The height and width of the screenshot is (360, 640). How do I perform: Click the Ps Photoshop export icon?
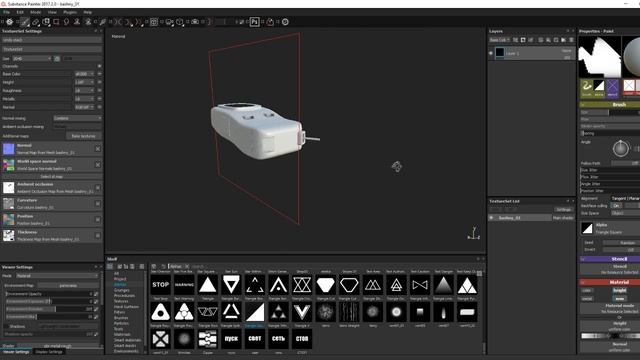[x=254, y=22]
